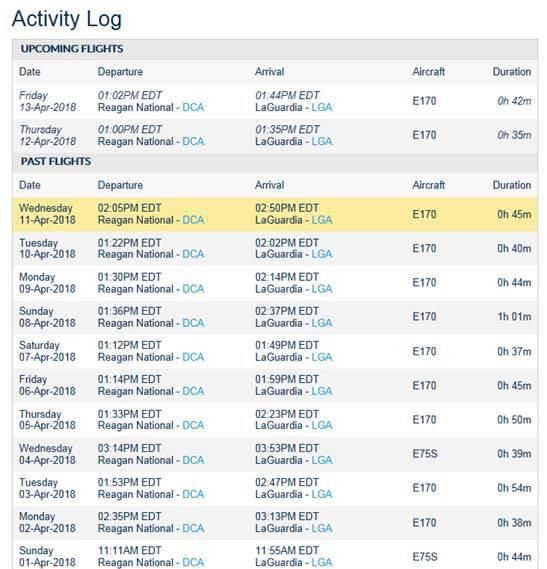Open DCA link for 13-Apr-2018 flight
The image size is (547, 569).
193,107
